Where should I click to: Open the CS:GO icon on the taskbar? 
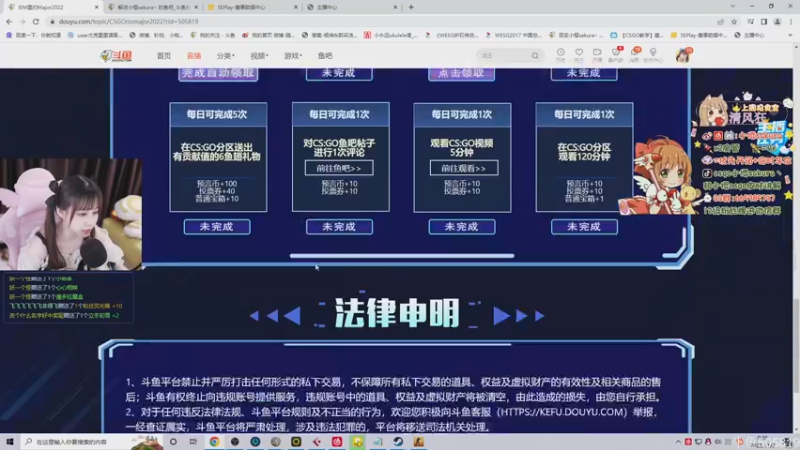pyautogui.click(x=418, y=441)
